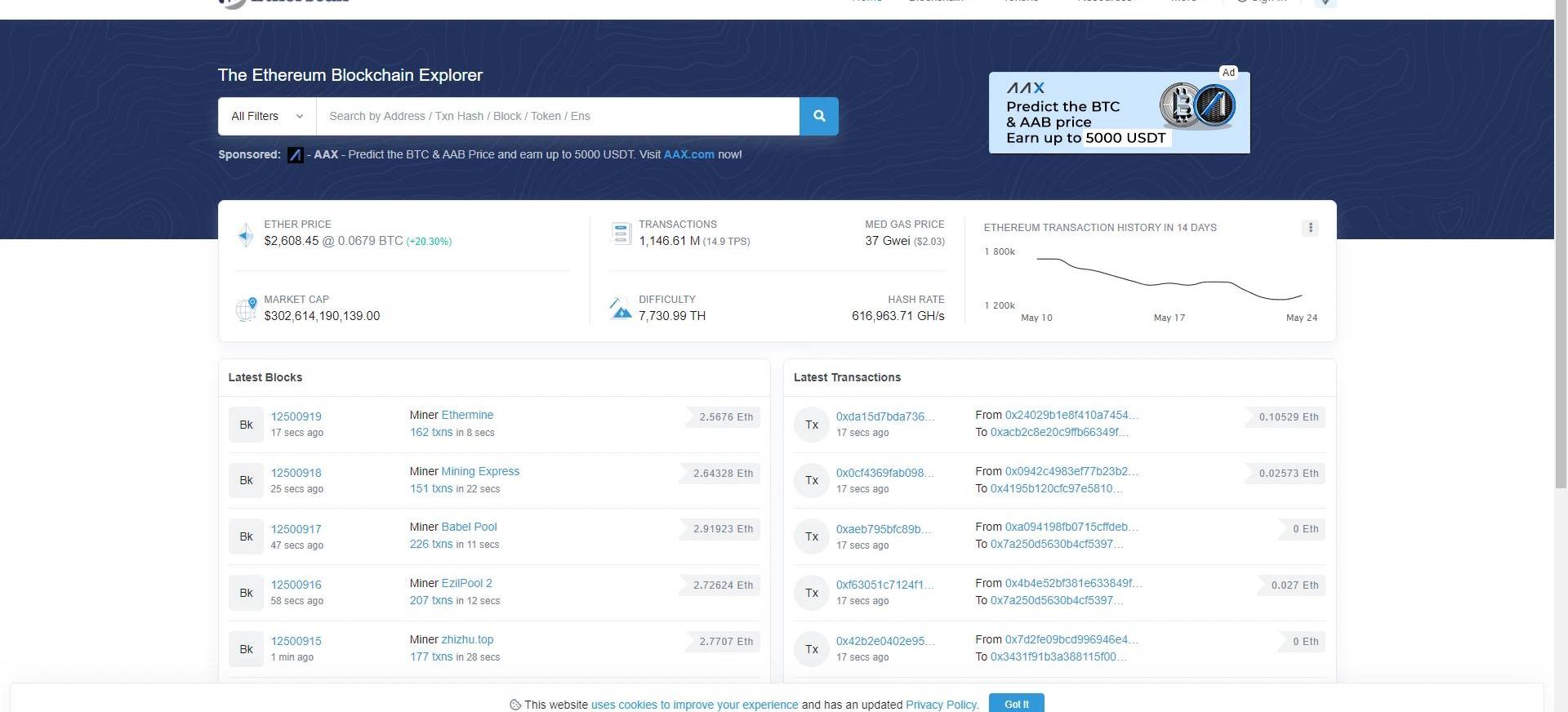Screen dimensions: 1568x712
Task: Click the transactions server icon
Action: (x=621, y=234)
